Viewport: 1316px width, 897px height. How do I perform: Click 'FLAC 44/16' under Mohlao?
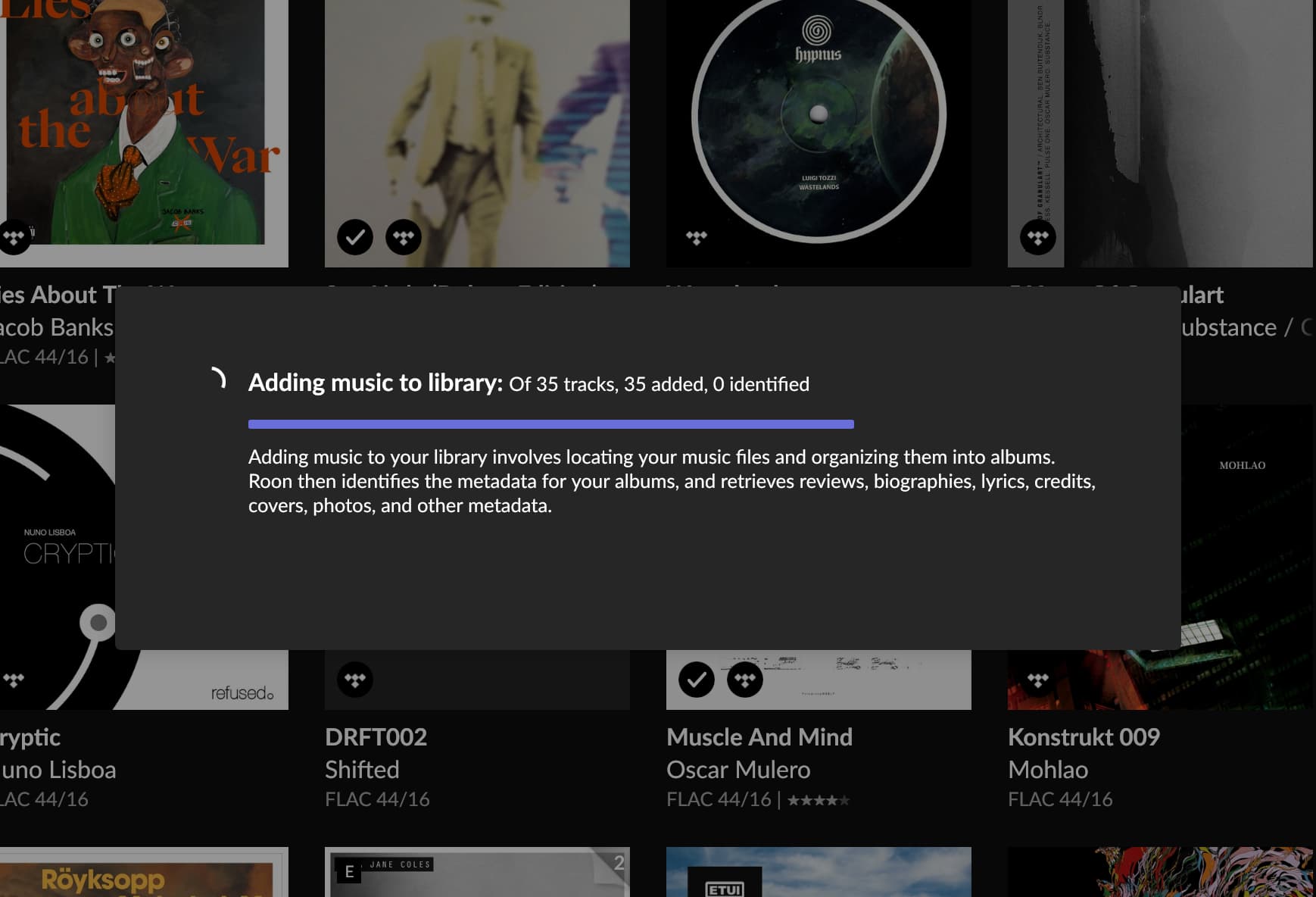[1060, 799]
